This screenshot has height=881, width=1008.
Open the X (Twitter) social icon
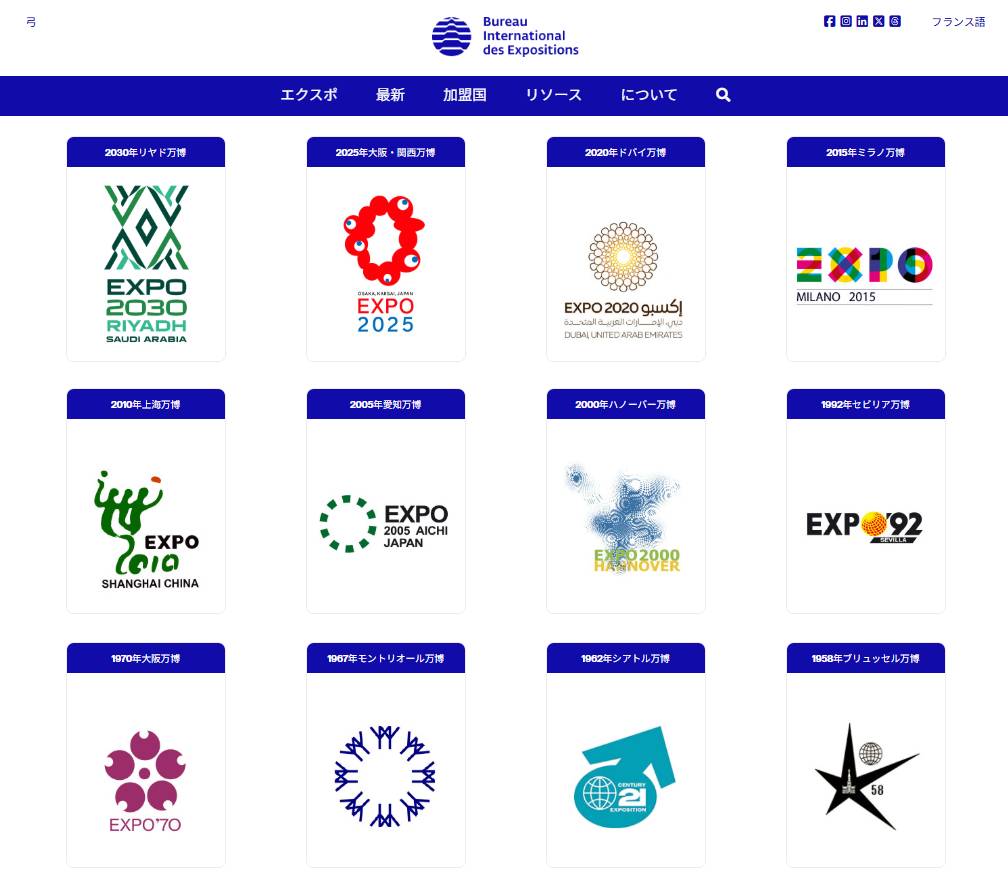click(x=879, y=21)
